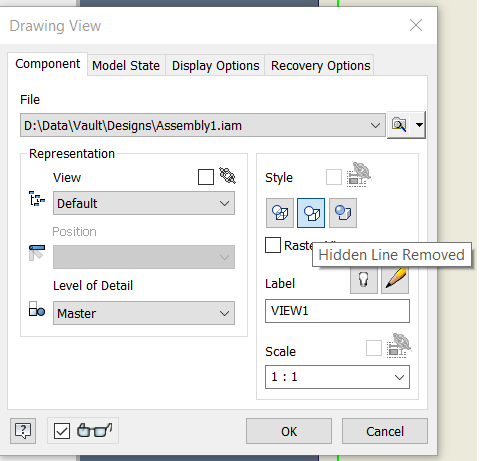The width and height of the screenshot is (487, 461).
Task: Toggle the Raster View checkbox
Action: [x=273, y=245]
